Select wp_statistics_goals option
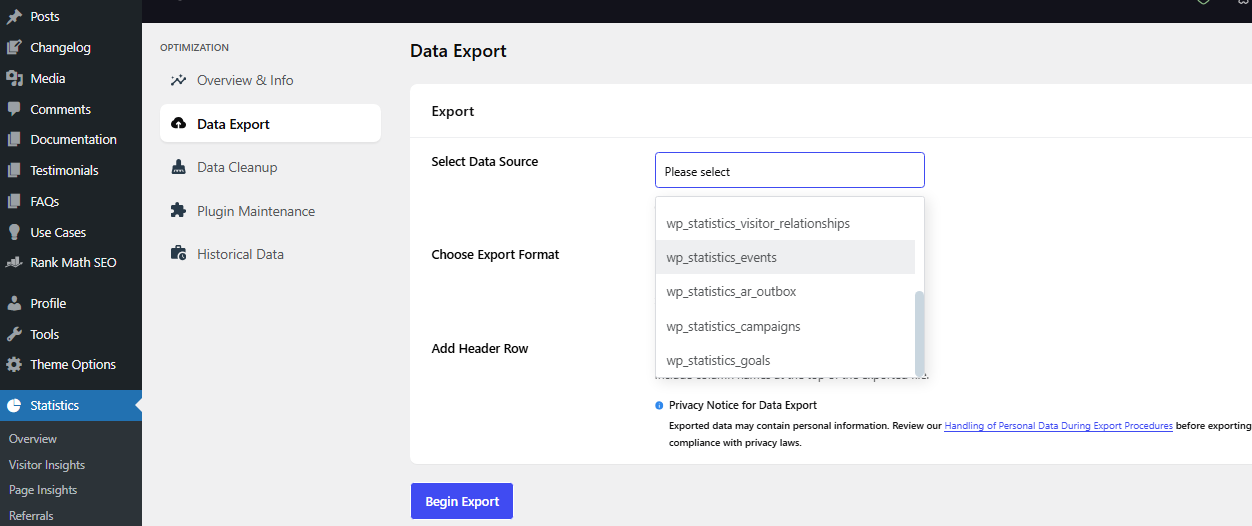This screenshot has width=1252, height=526. [x=718, y=361]
